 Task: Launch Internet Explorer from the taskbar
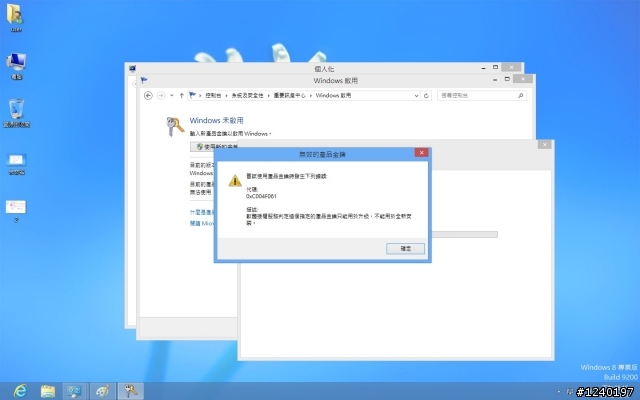(20, 391)
